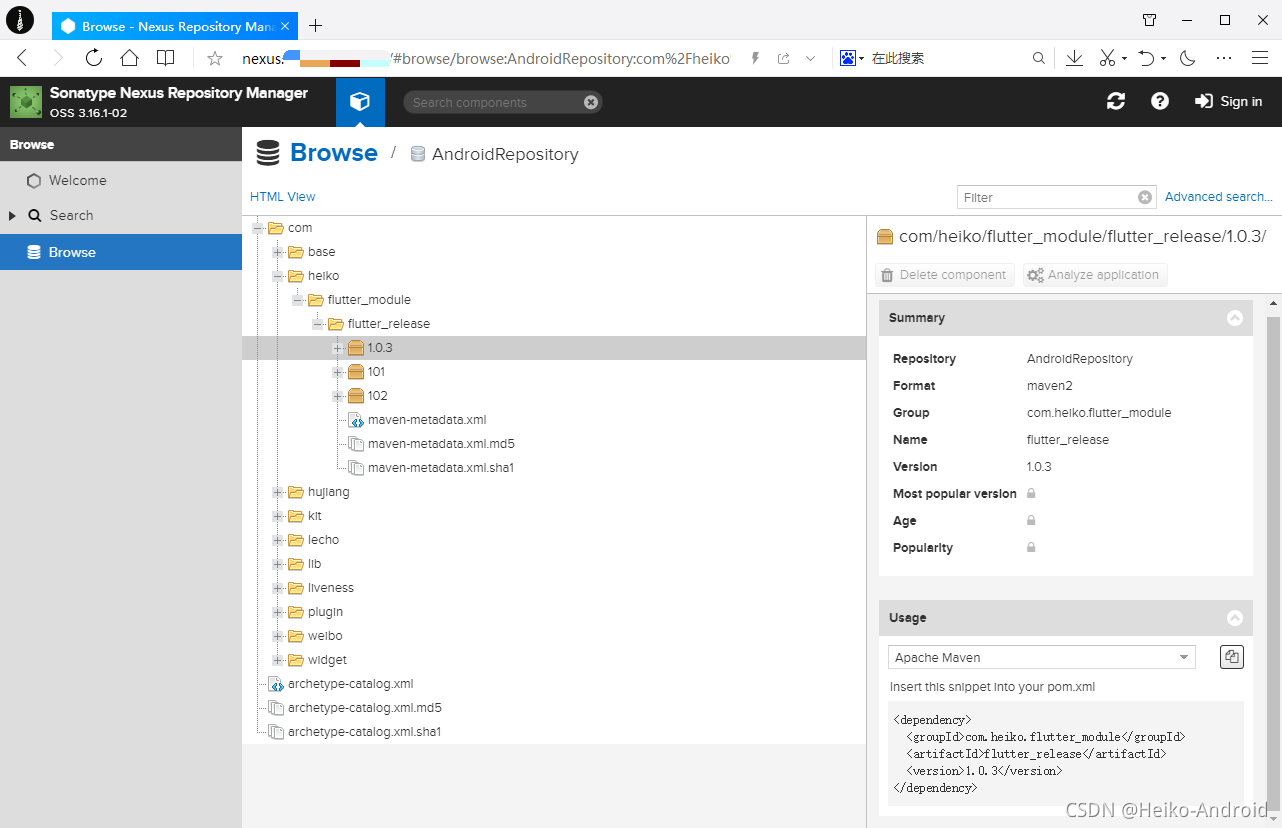
Task: Open browser home page
Action: [x=129, y=58]
